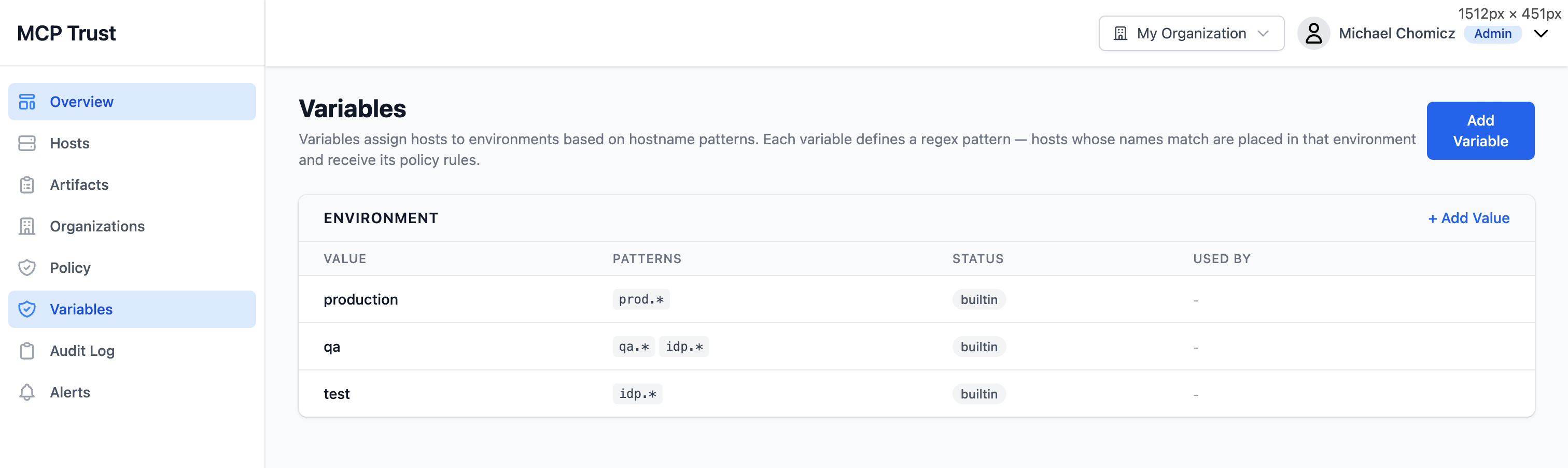This screenshot has height=468, width=1568.
Task: Click the builtin status badge for qa
Action: pos(978,346)
